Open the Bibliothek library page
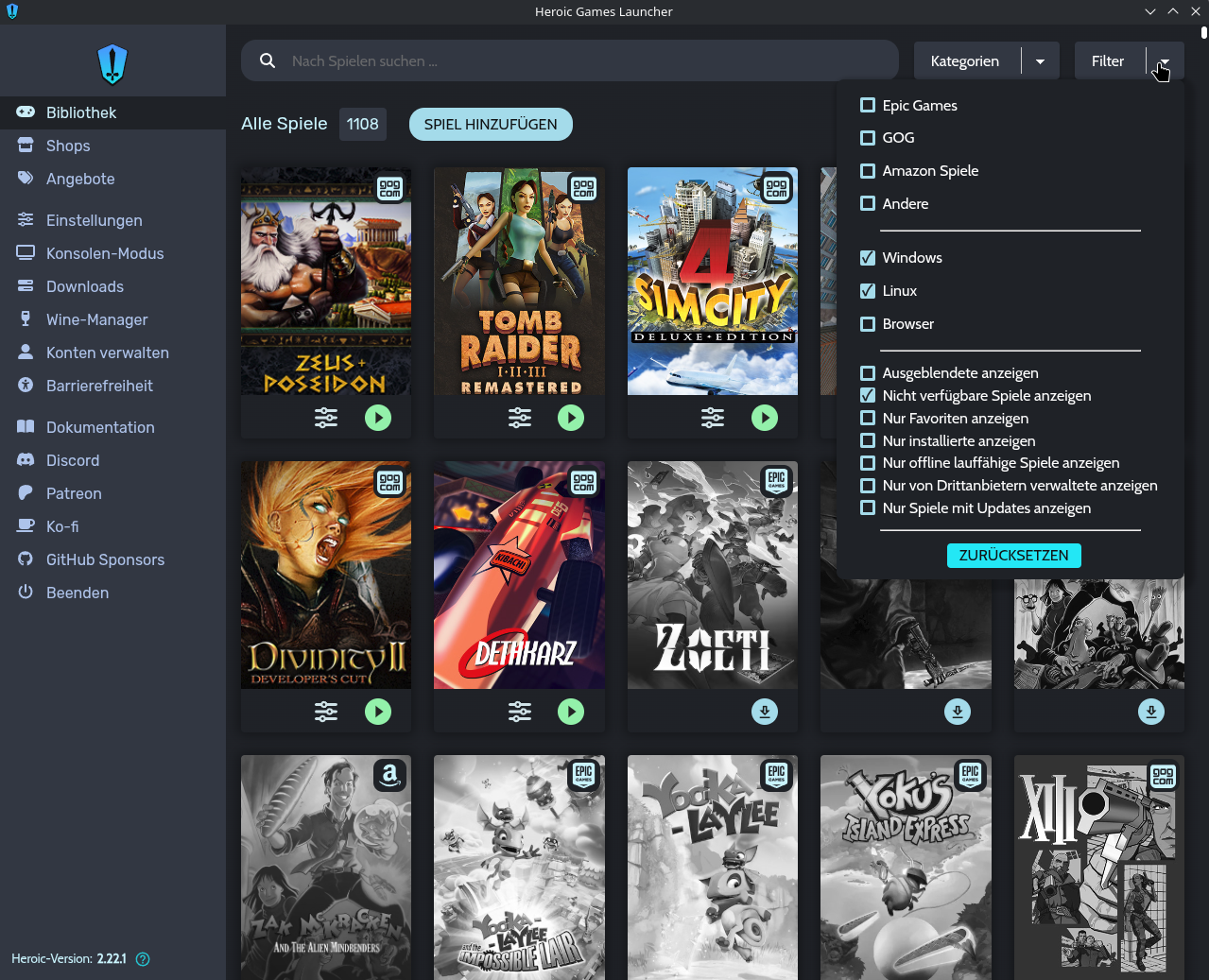 [x=112, y=112]
